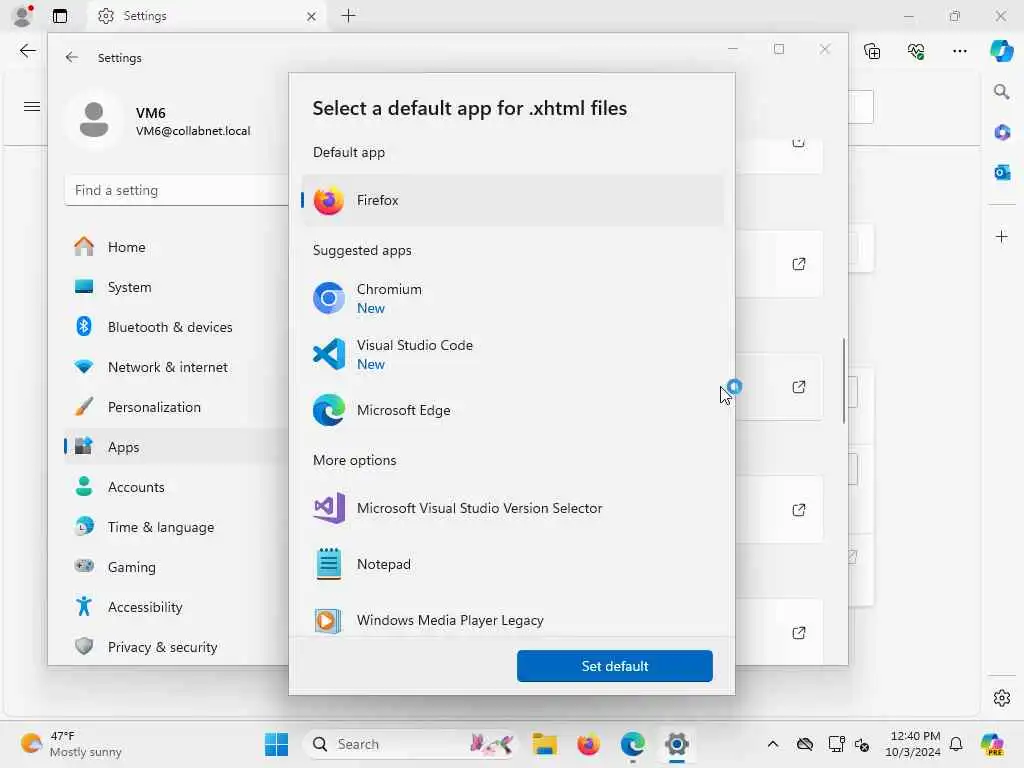Pick Windows Media Player Legacy
1024x768 pixels.
513,618
